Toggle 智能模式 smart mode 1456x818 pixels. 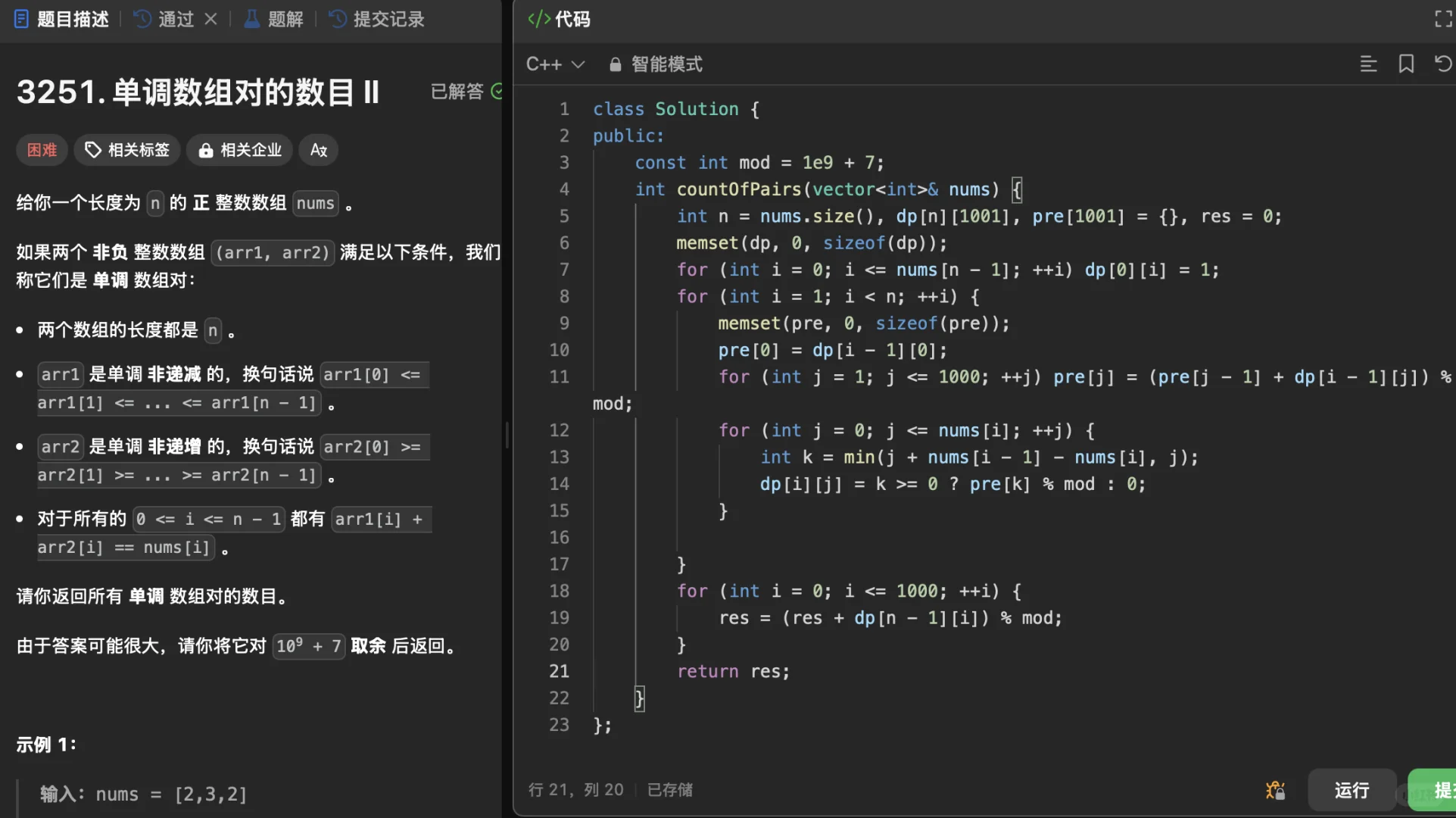click(666, 64)
